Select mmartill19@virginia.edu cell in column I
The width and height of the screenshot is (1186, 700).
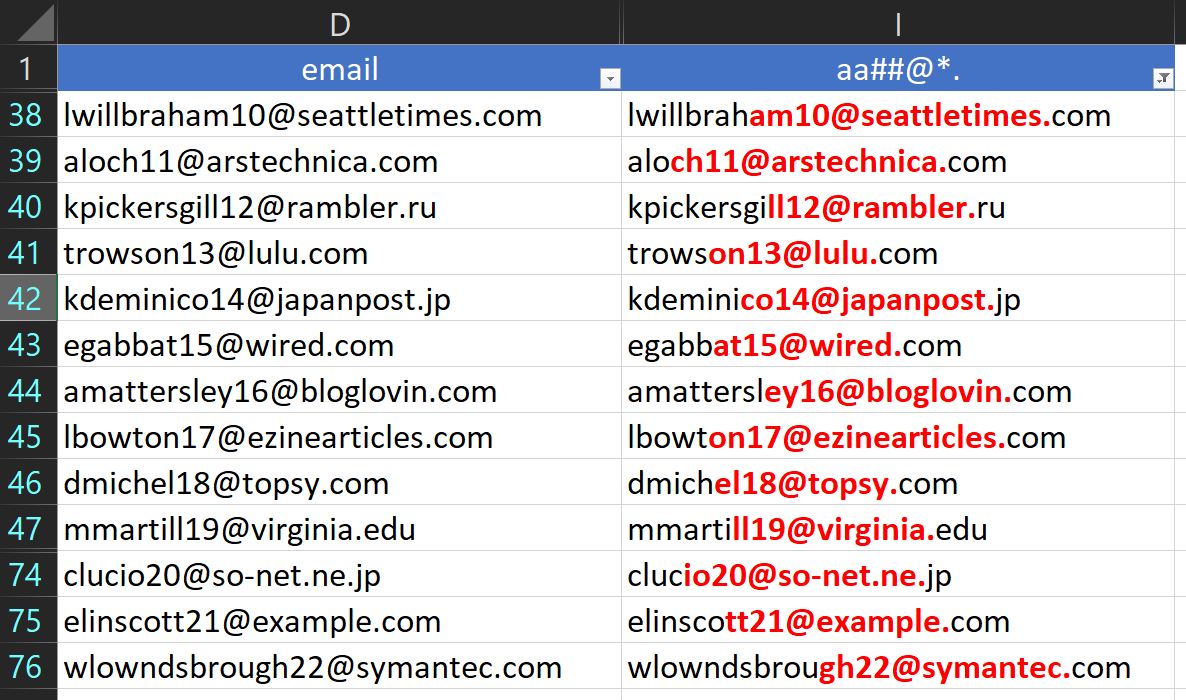(x=808, y=529)
